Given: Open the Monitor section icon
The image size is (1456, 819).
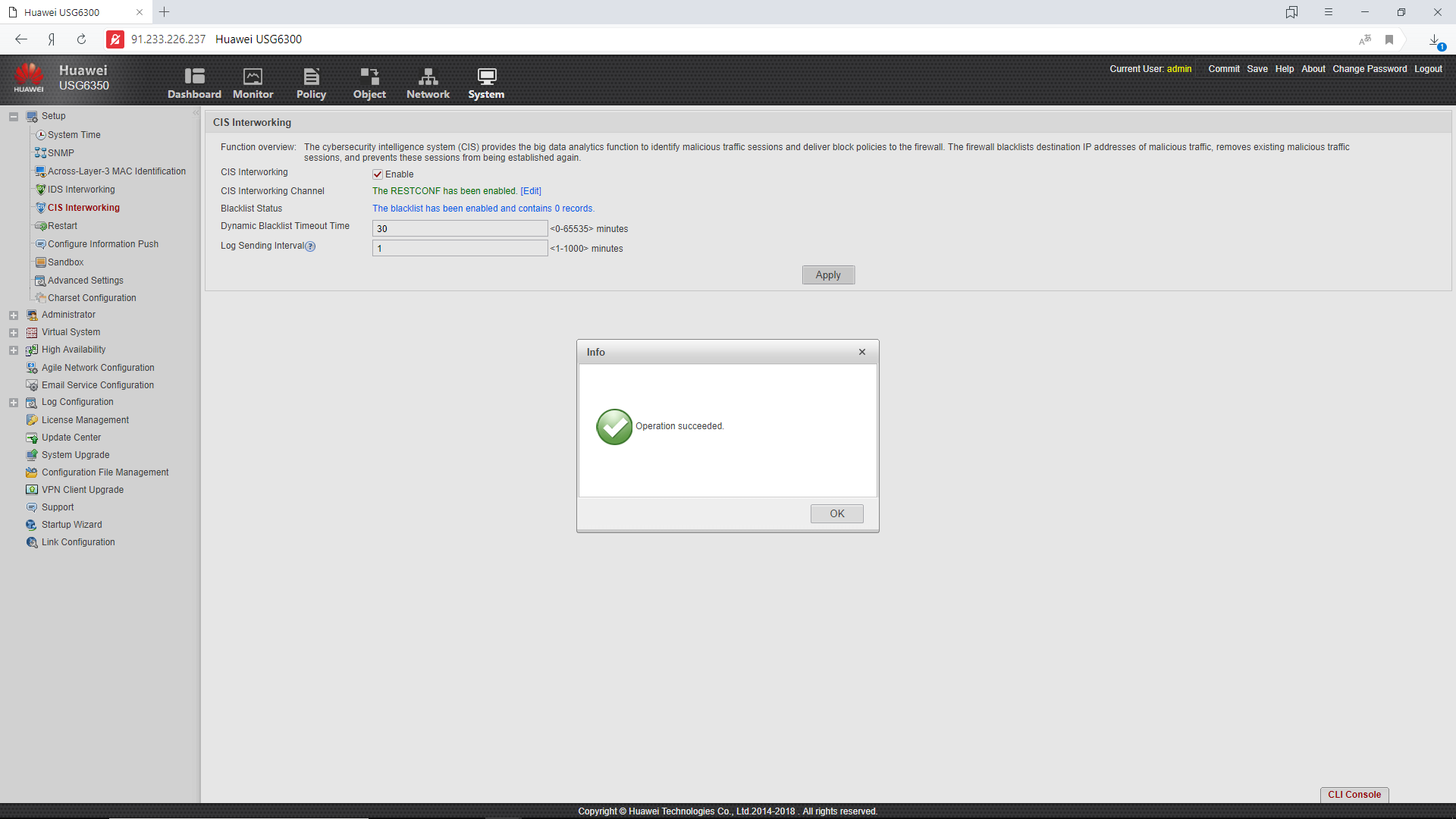Looking at the screenshot, I should (253, 77).
